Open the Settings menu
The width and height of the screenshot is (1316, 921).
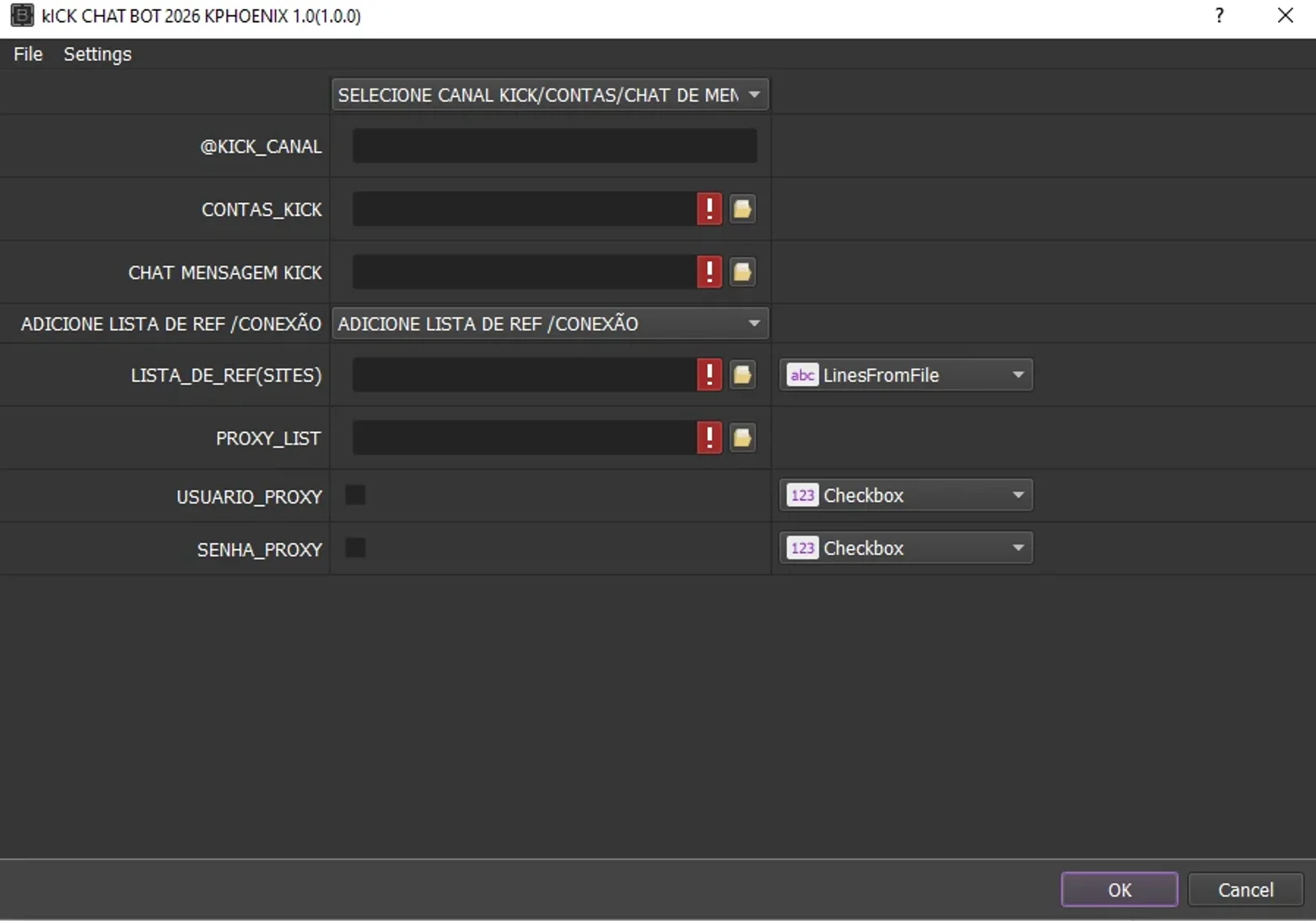(x=98, y=54)
